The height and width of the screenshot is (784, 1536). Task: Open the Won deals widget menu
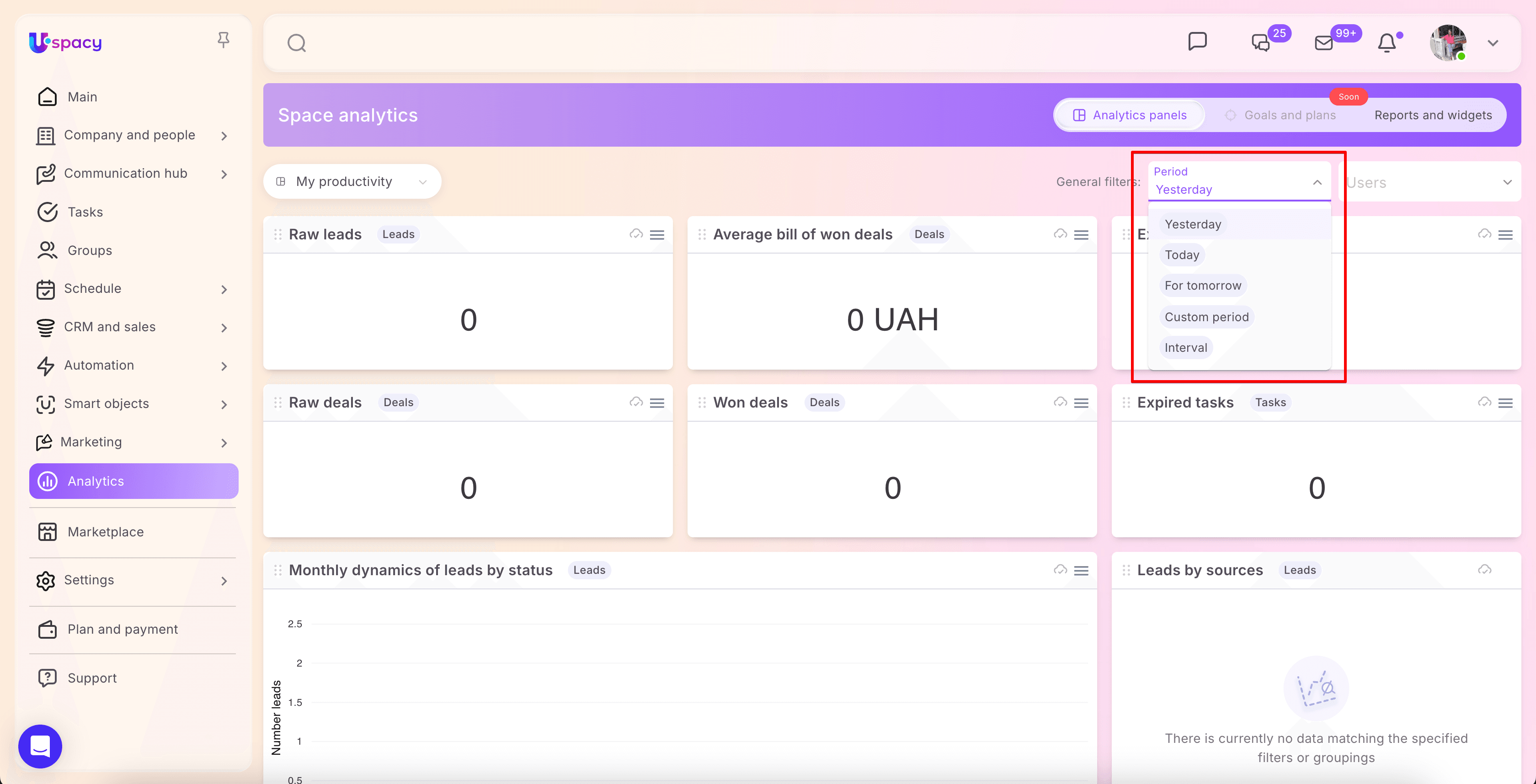click(1081, 403)
